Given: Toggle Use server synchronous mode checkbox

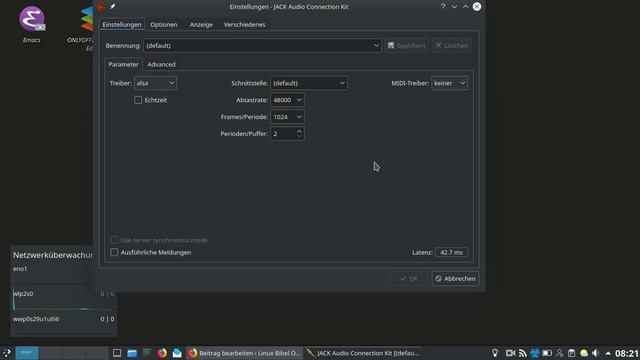Looking at the screenshot, I should (x=114, y=240).
